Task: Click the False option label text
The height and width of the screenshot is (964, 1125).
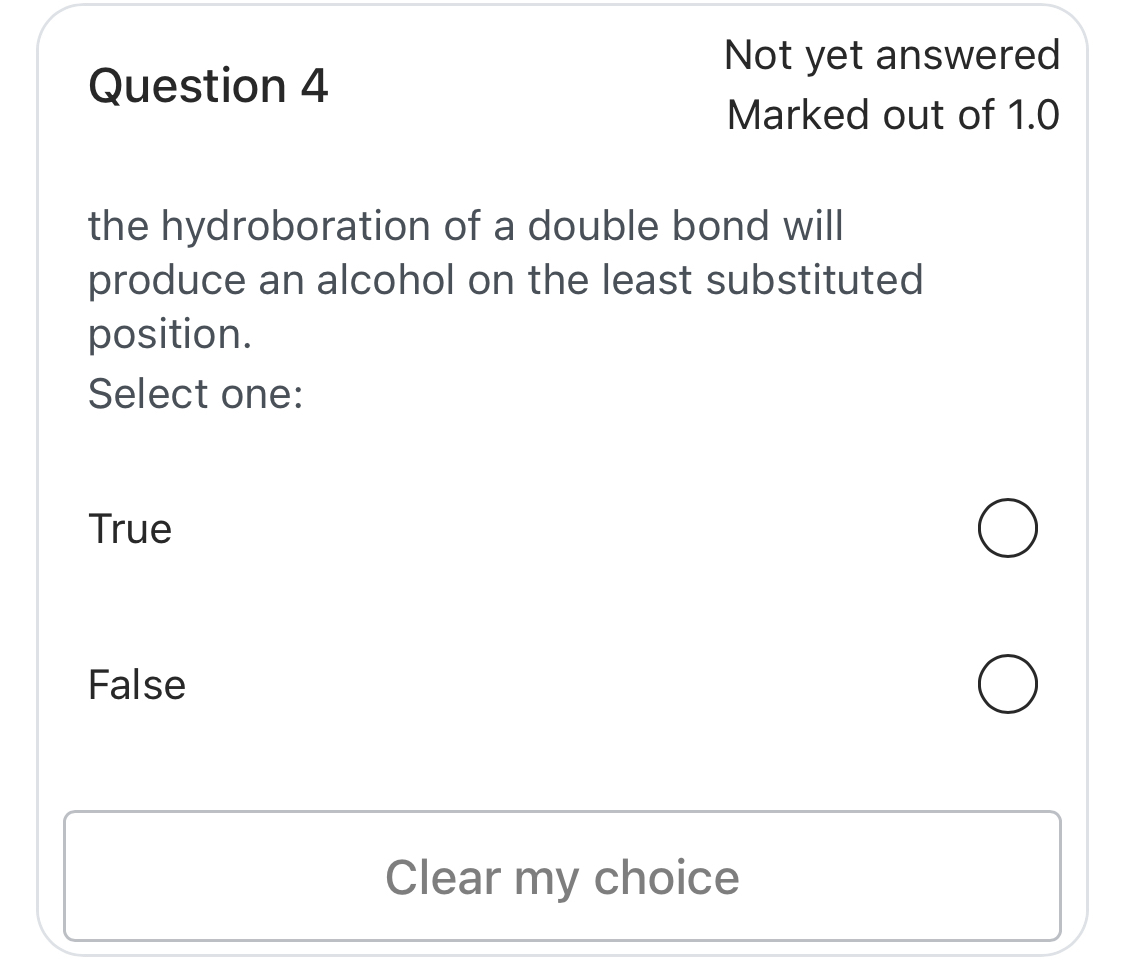Action: pyautogui.click(x=136, y=684)
